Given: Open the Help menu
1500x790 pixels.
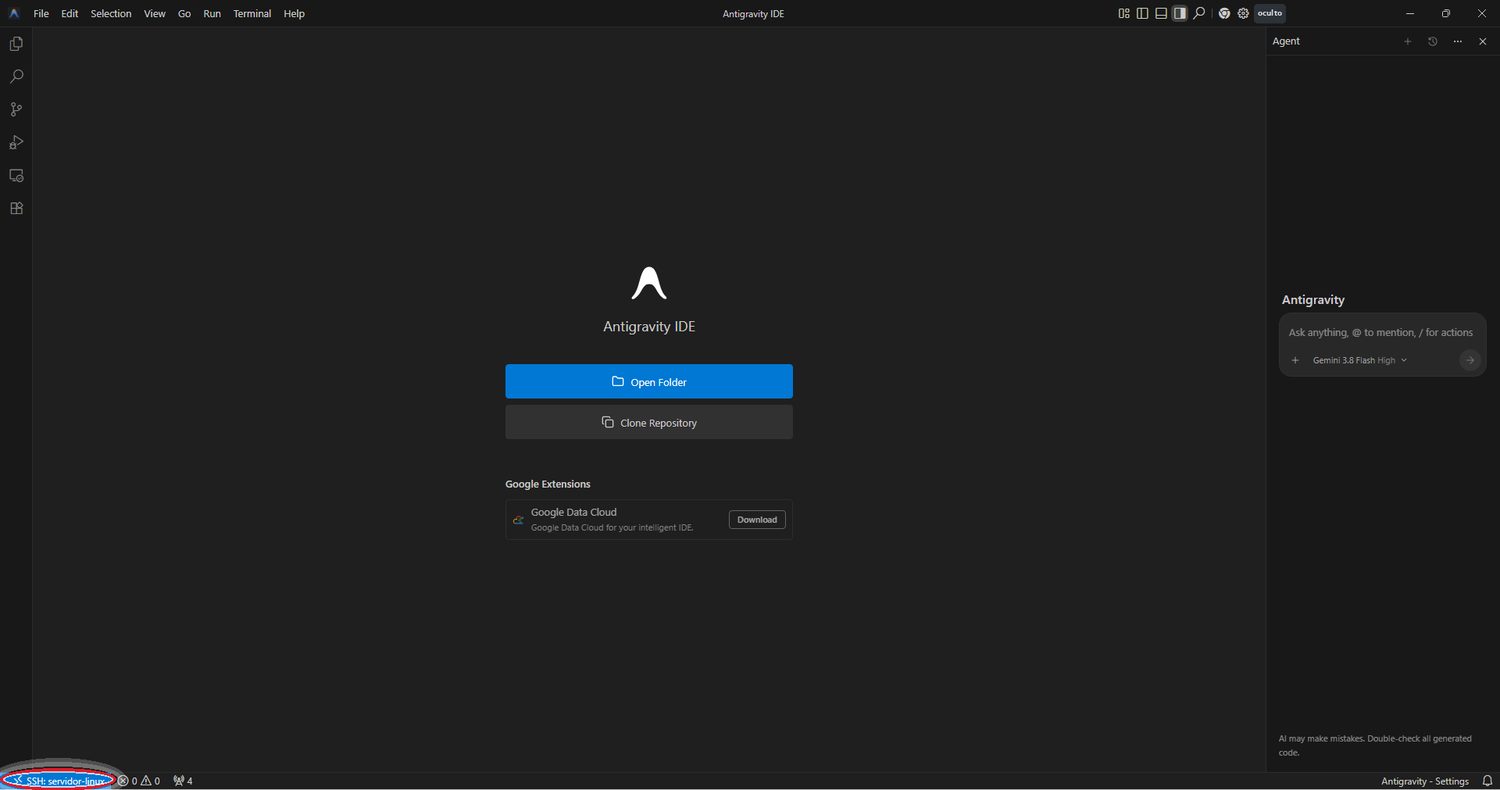Looking at the screenshot, I should pyautogui.click(x=294, y=14).
